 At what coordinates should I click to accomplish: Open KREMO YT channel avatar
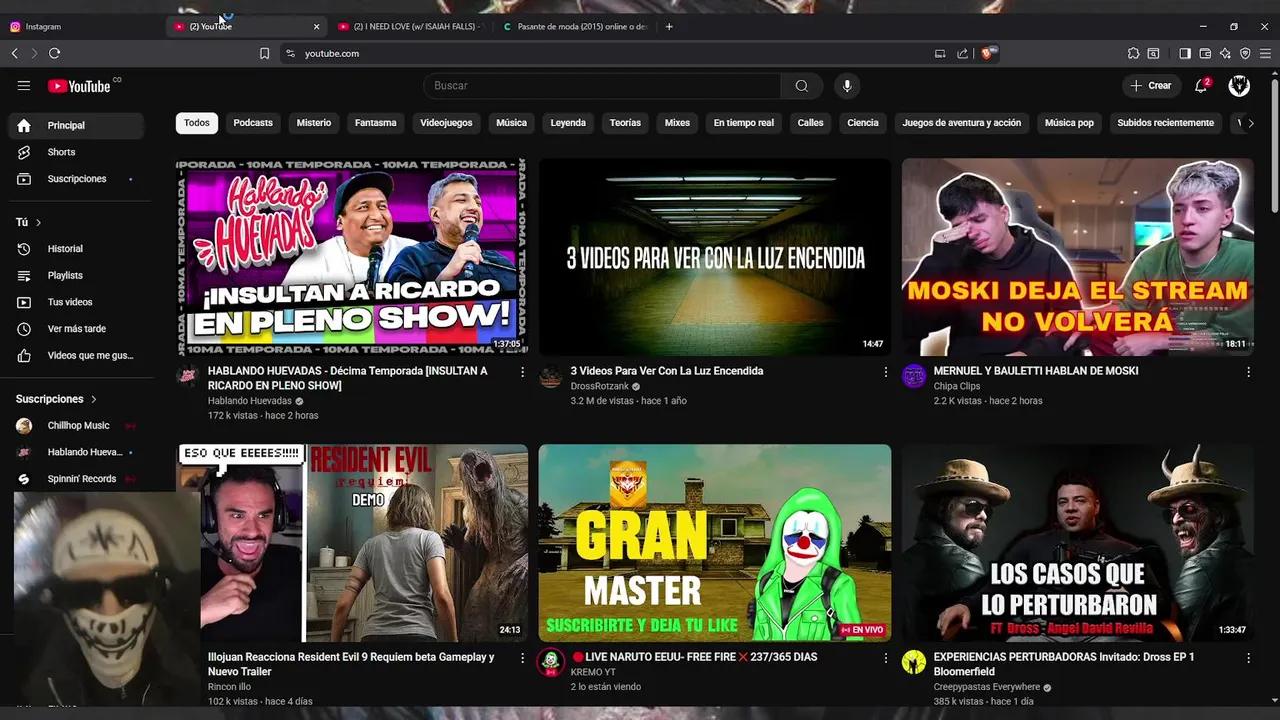click(x=550, y=662)
